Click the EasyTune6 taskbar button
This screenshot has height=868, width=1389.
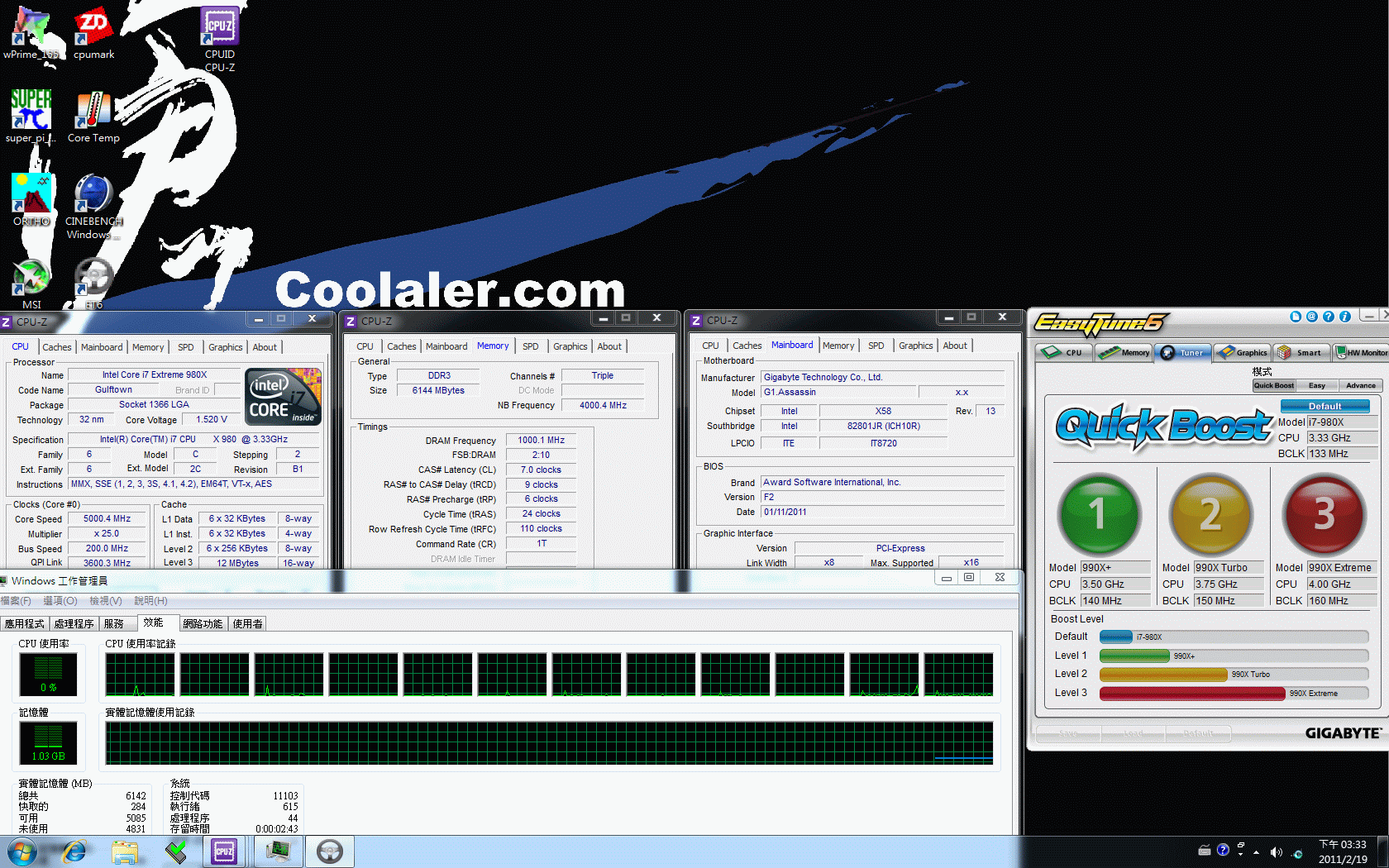[x=330, y=851]
